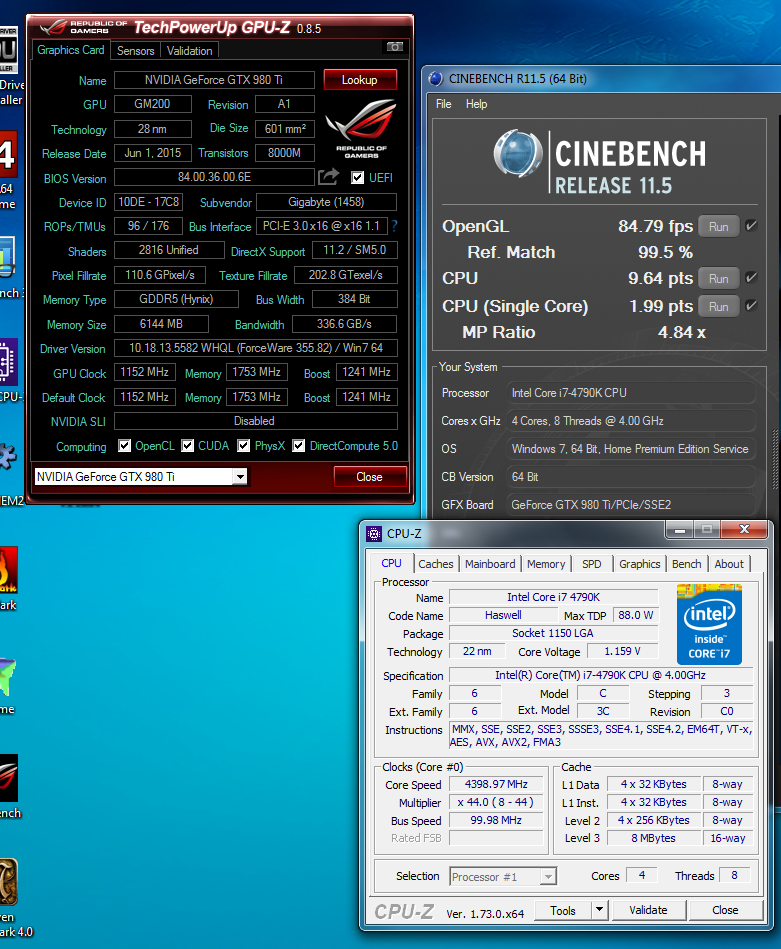Toggle the DirectCompute 5.0 checkbox
Viewport: 781px width, 949px height.
click(298, 446)
